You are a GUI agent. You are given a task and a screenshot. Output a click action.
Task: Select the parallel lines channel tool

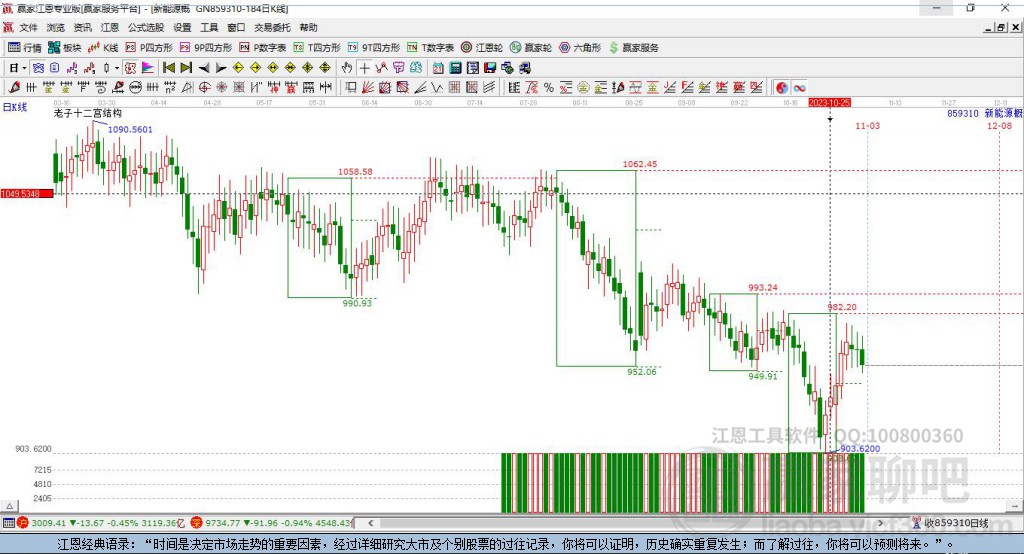tap(489, 88)
